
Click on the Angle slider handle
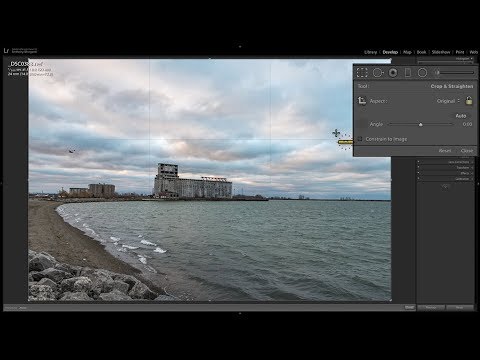click(421, 124)
